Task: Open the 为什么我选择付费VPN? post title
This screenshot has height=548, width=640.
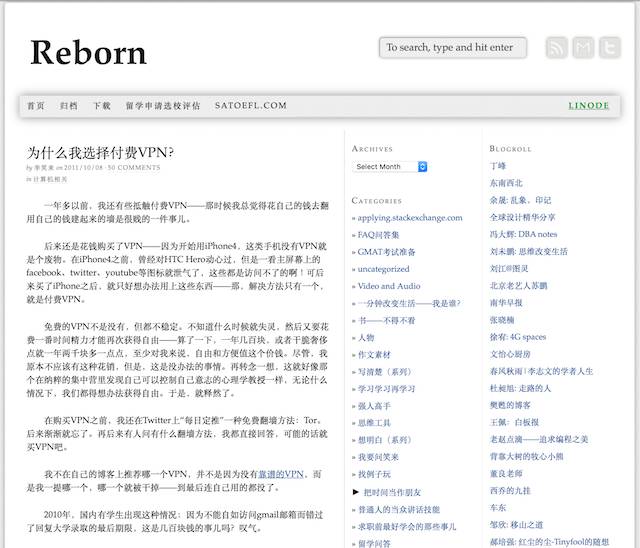Action: [x=100, y=152]
